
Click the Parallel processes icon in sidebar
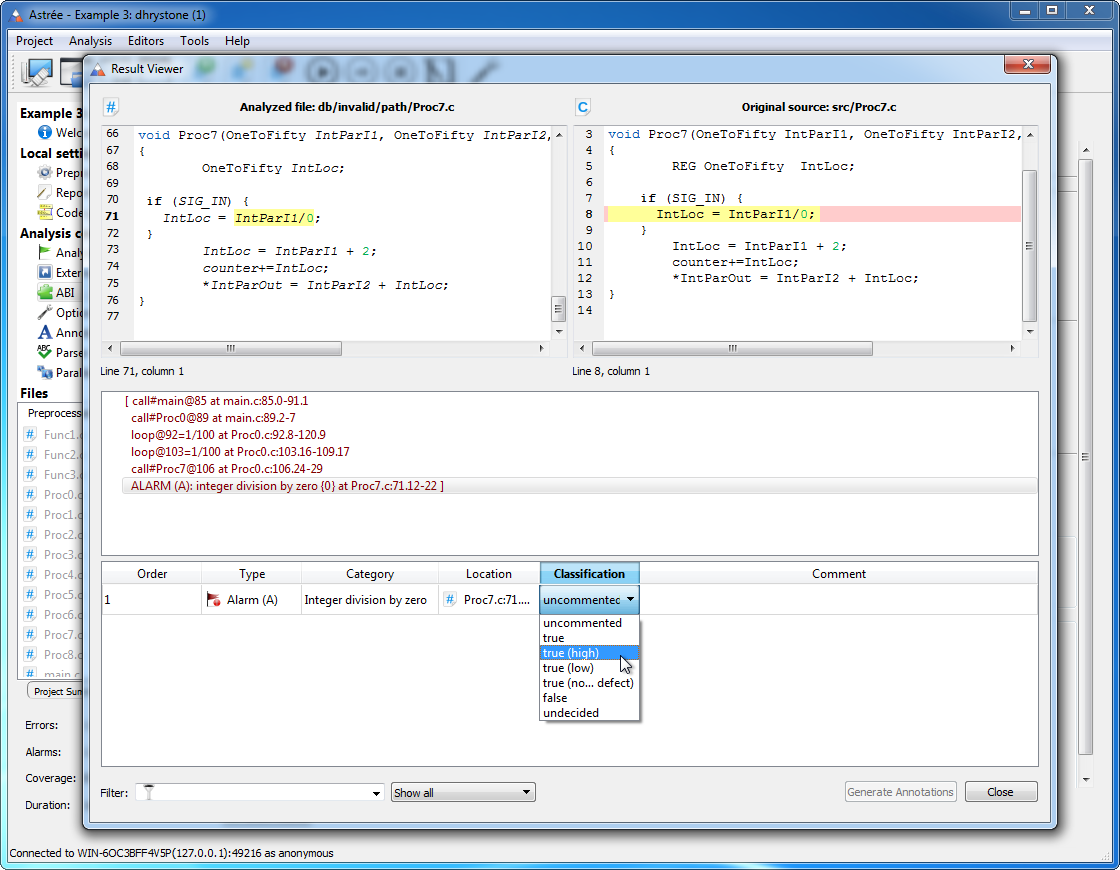point(44,372)
